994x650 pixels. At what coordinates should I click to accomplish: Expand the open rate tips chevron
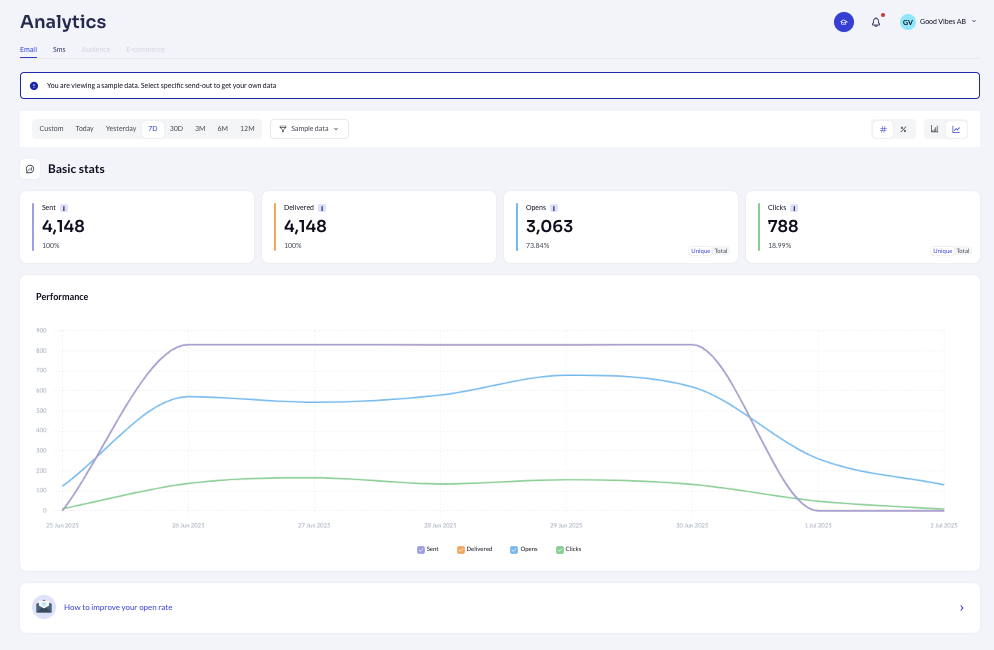click(961, 607)
